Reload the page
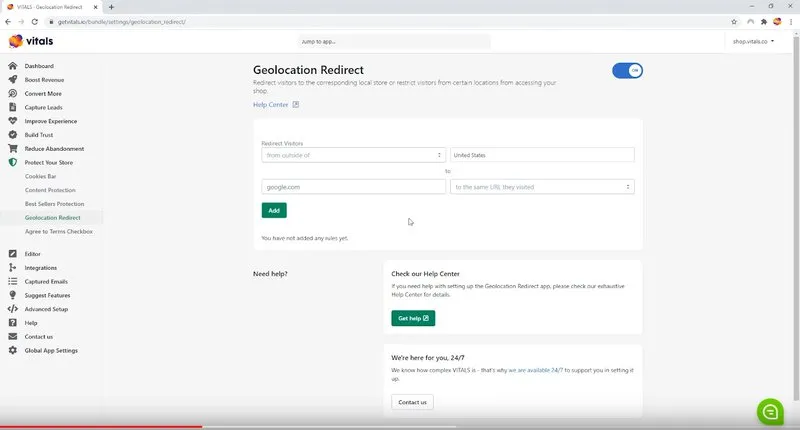This screenshot has height=430, width=800. (35, 22)
